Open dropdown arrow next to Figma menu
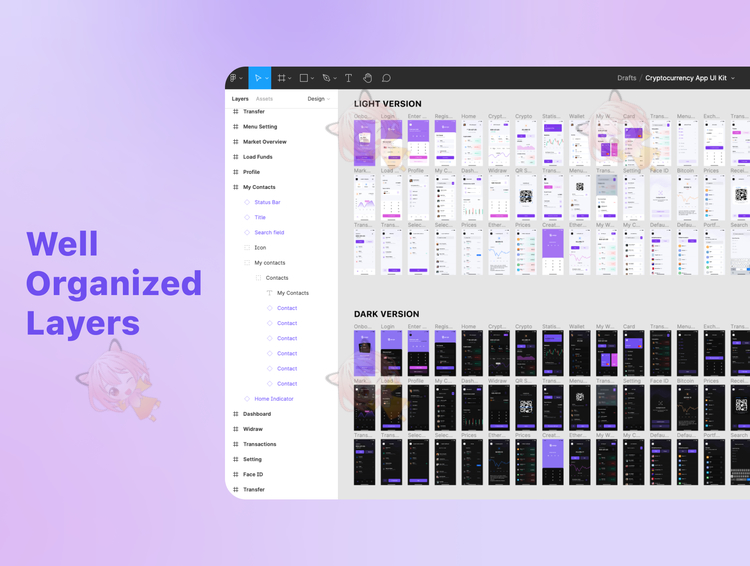750x566 pixels. click(241, 78)
